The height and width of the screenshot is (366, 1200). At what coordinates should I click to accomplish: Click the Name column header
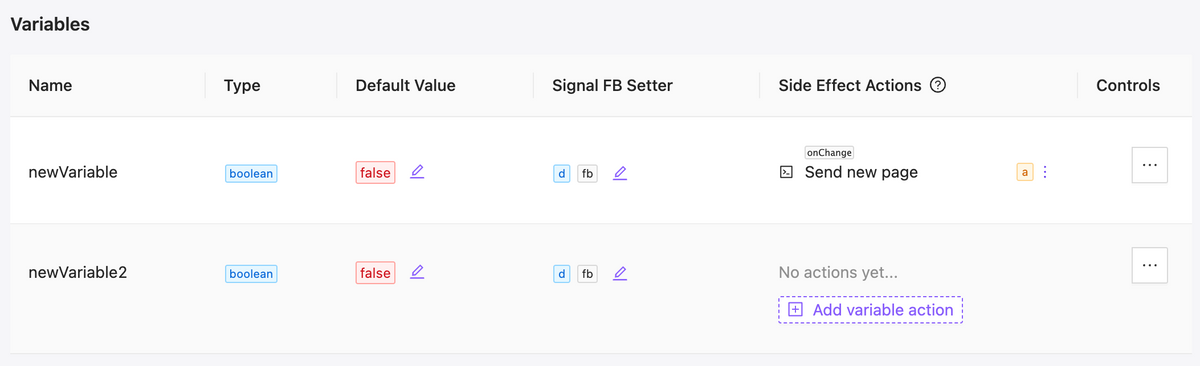pos(50,85)
